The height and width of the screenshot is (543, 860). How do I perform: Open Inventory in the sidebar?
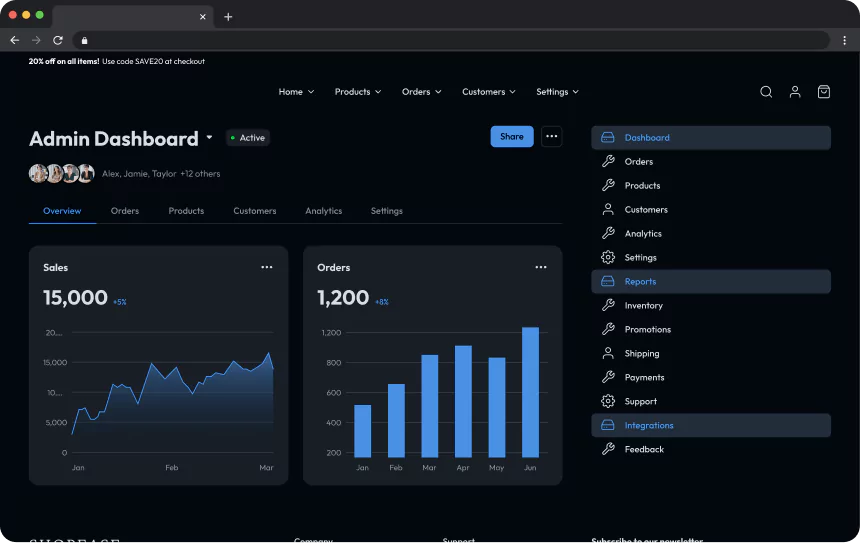click(643, 306)
